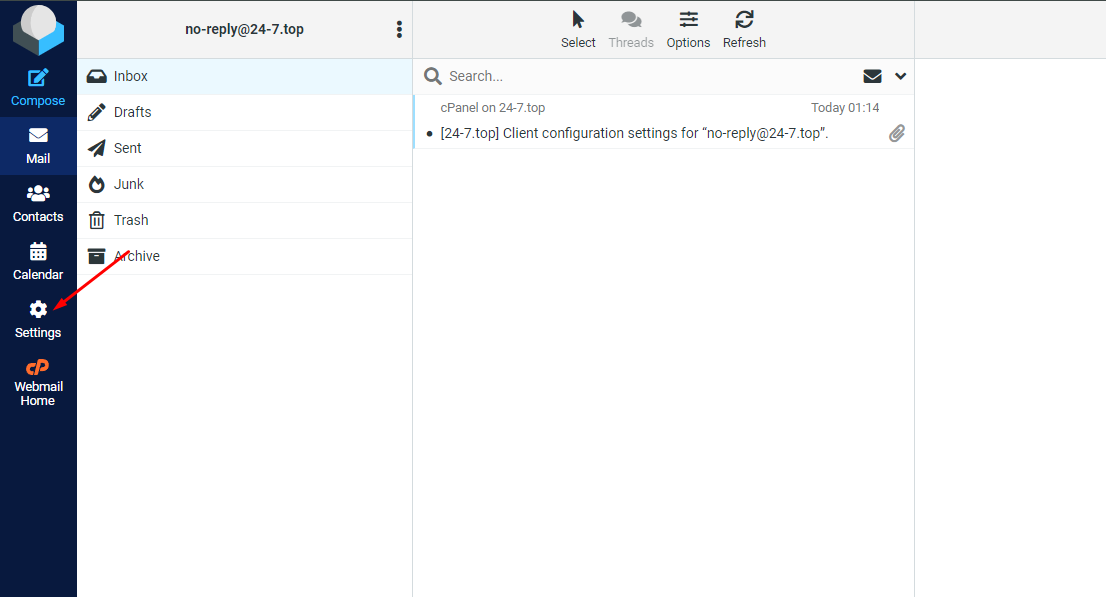This screenshot has width=1106, height=597.
Task: Click the paperclip attachment icon on message
Action: pos(897,133)
